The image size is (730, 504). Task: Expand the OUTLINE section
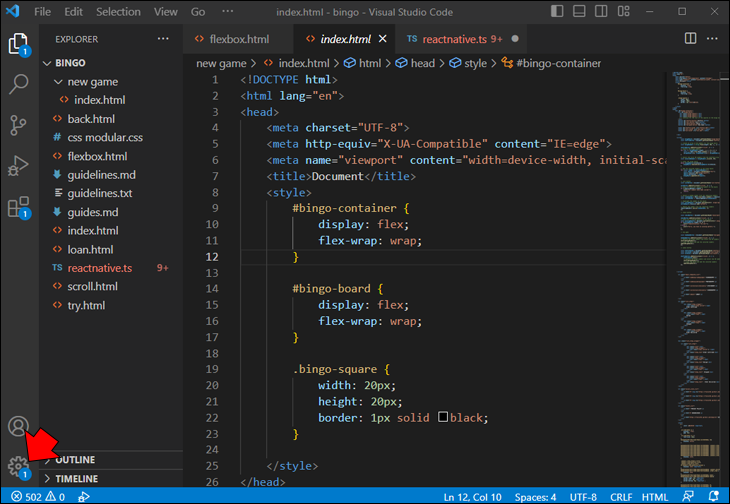(x=74, y=460)
